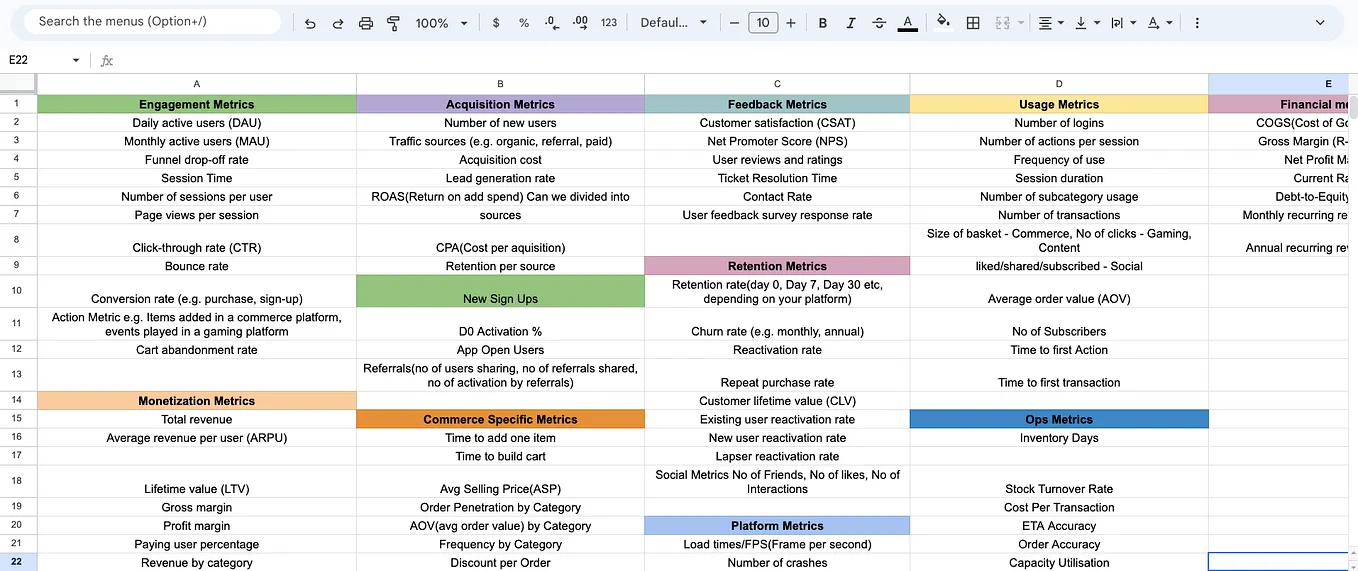This screenshot has height=571, width=1358.
Task: Open the merge cells dropdown arrow
Action: (x=1020, y=22)
